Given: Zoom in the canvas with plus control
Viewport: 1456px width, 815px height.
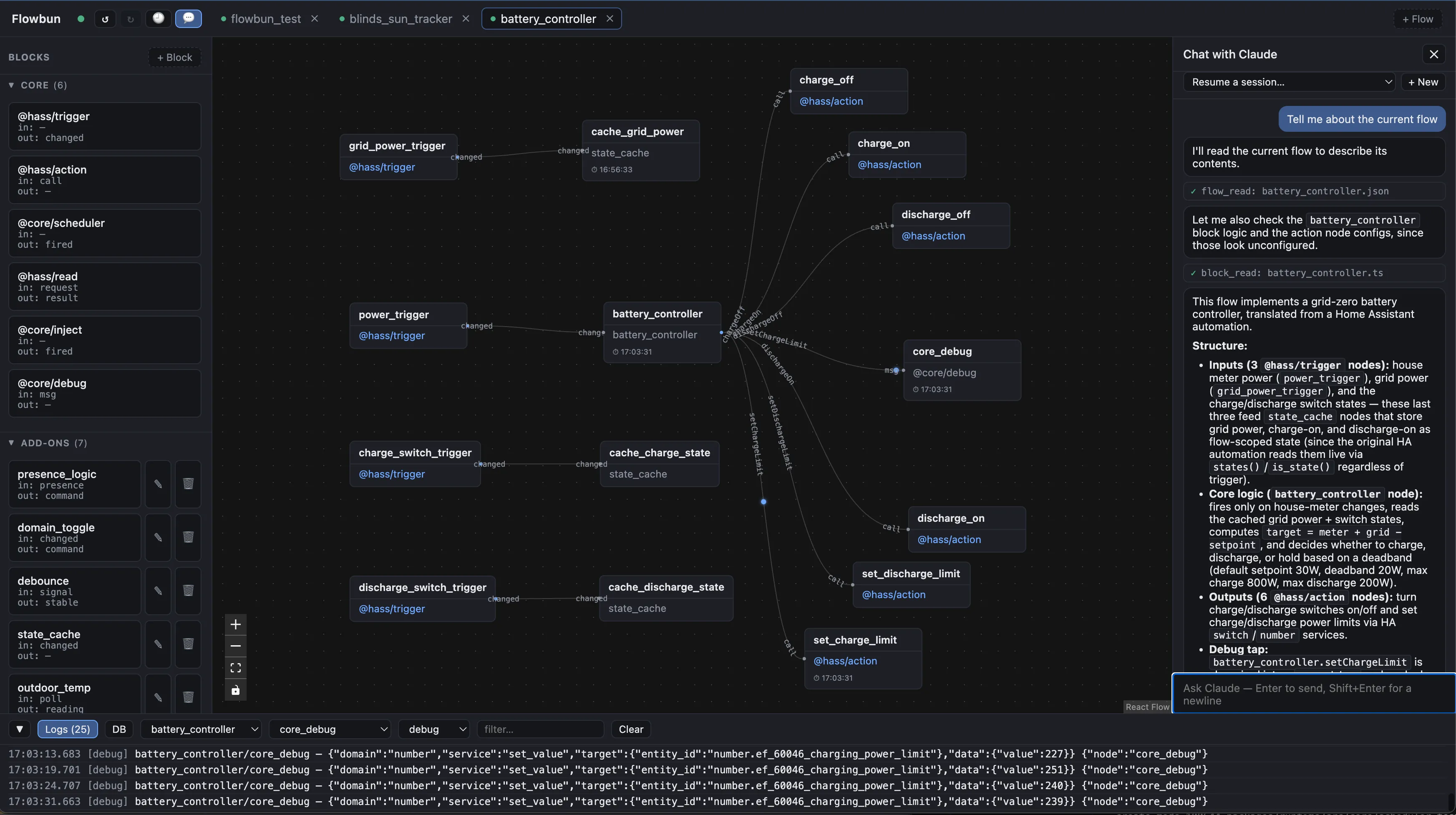Looking at the screenshot, I should pyautogui.click(x=236, y=624).
